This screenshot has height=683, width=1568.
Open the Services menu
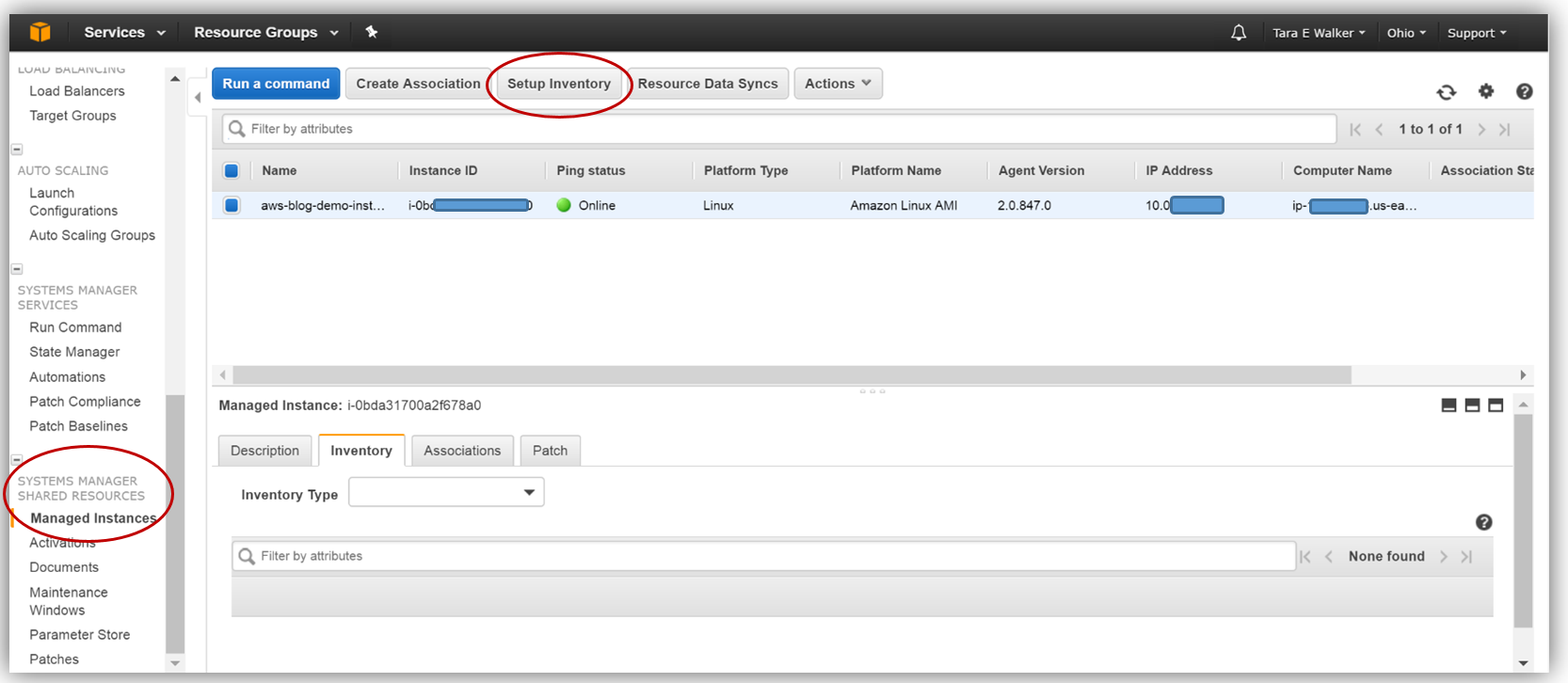[x=124, y=32]
